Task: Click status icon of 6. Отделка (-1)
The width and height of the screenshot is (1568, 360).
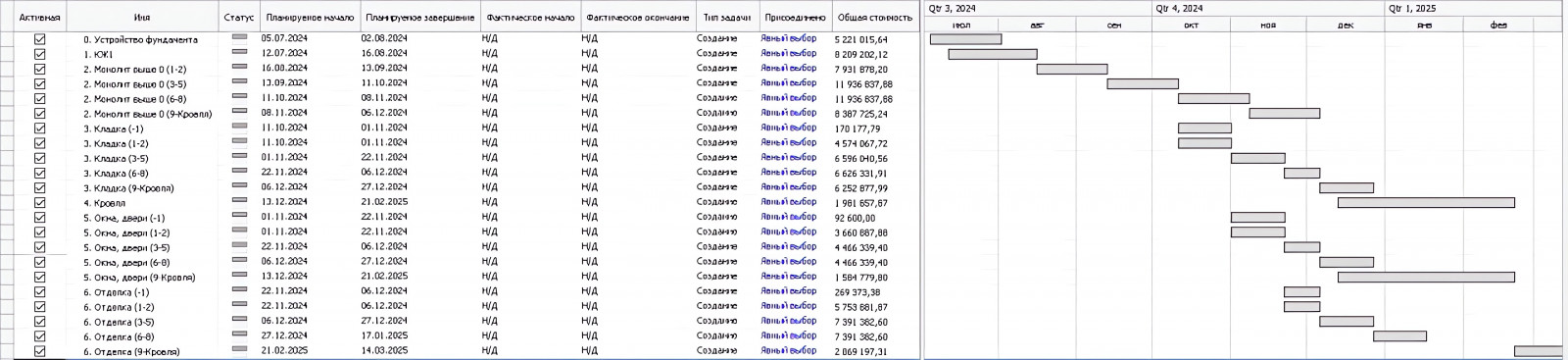Action: coord(239,289)
